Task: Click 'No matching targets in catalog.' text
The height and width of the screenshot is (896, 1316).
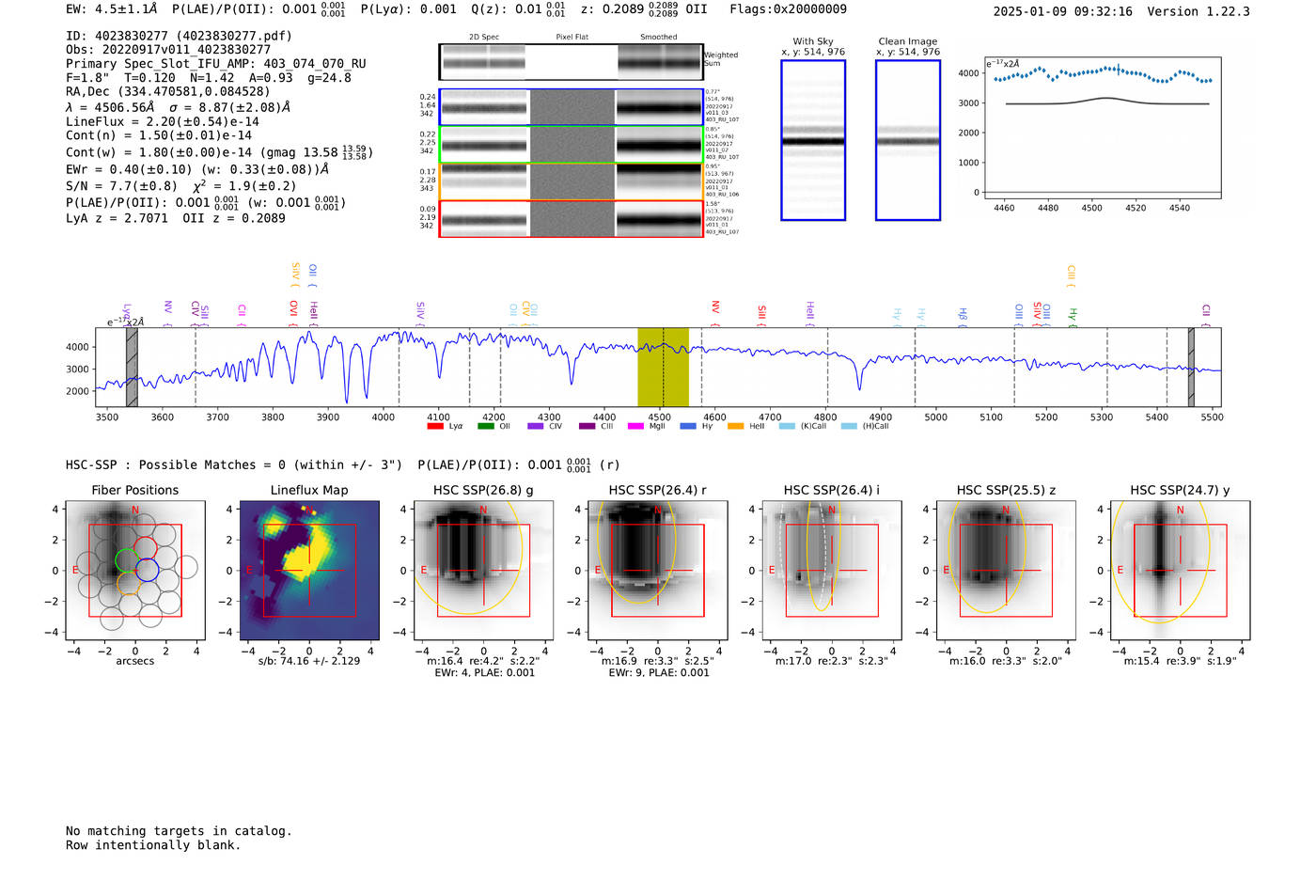Action: 179,831
